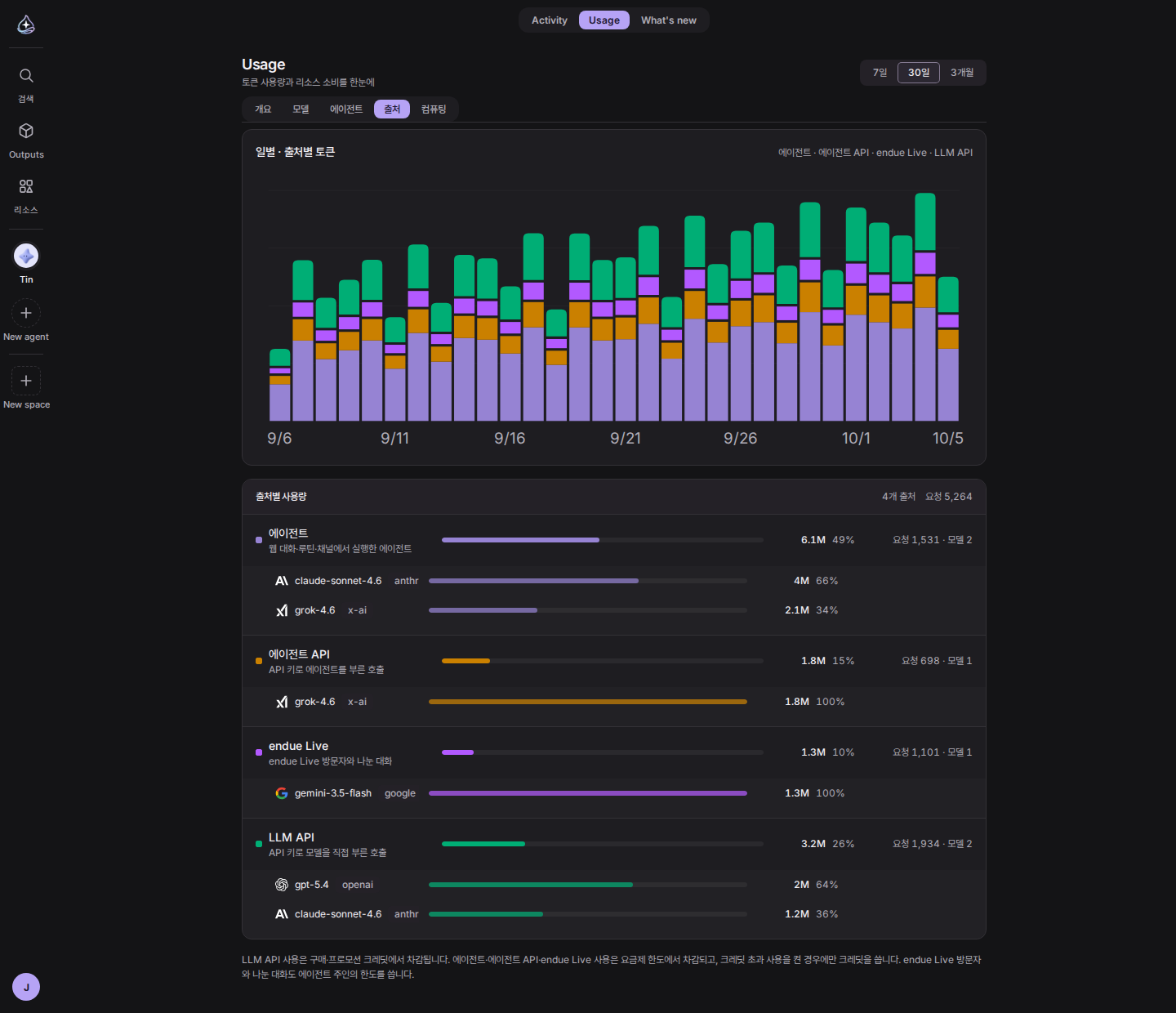Click the 9/21 date label on chart

(x=626, y=439)
